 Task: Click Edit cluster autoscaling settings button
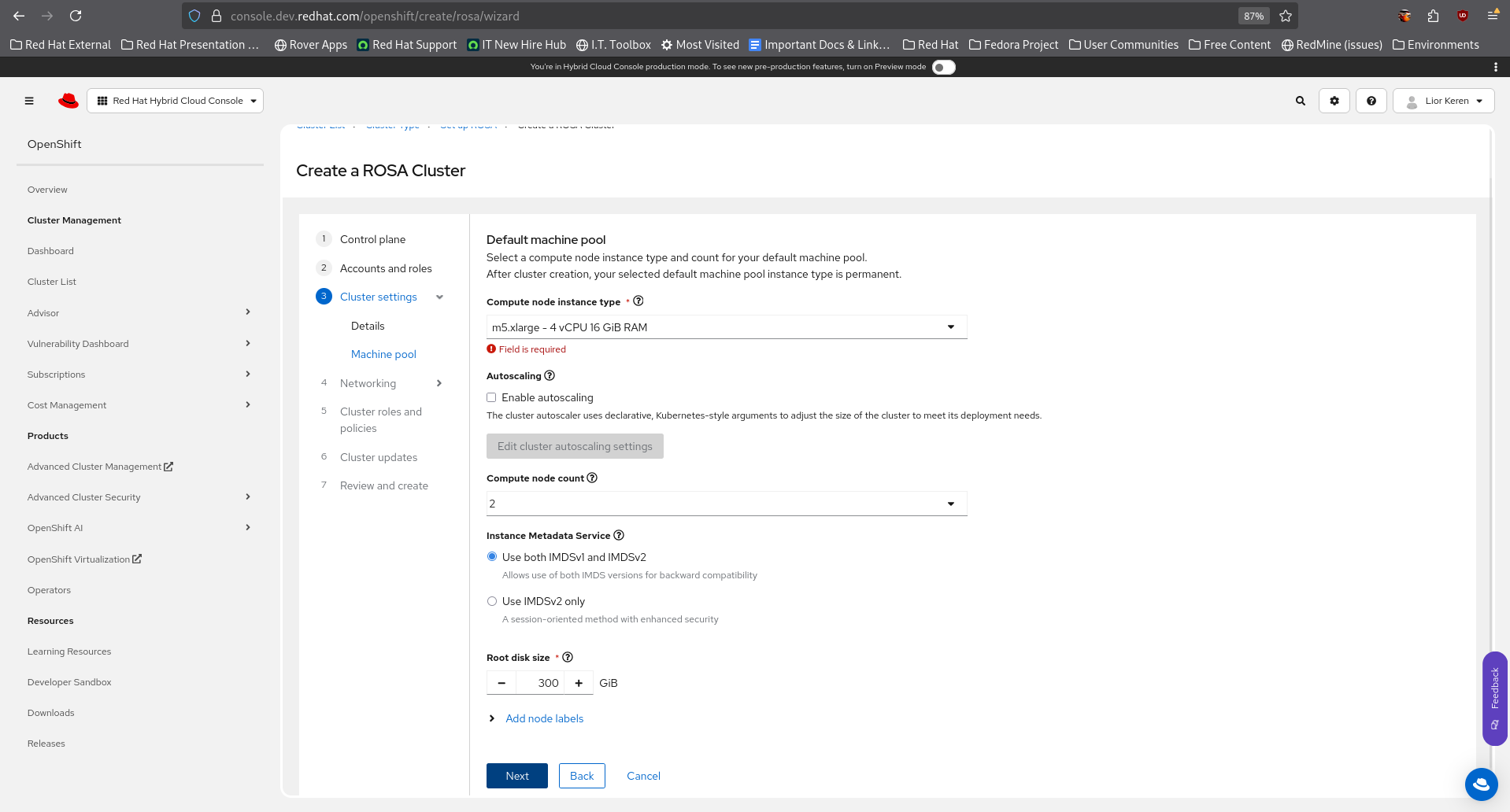(575, 446)
